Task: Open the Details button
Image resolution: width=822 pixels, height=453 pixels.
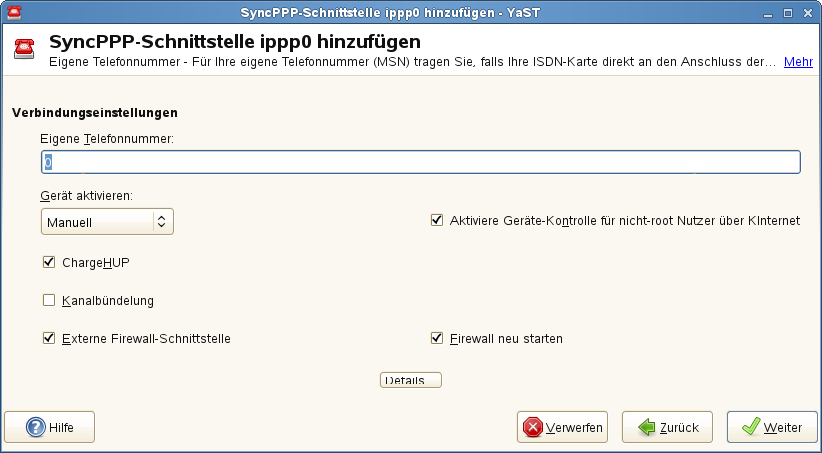Action: (411, 380)
